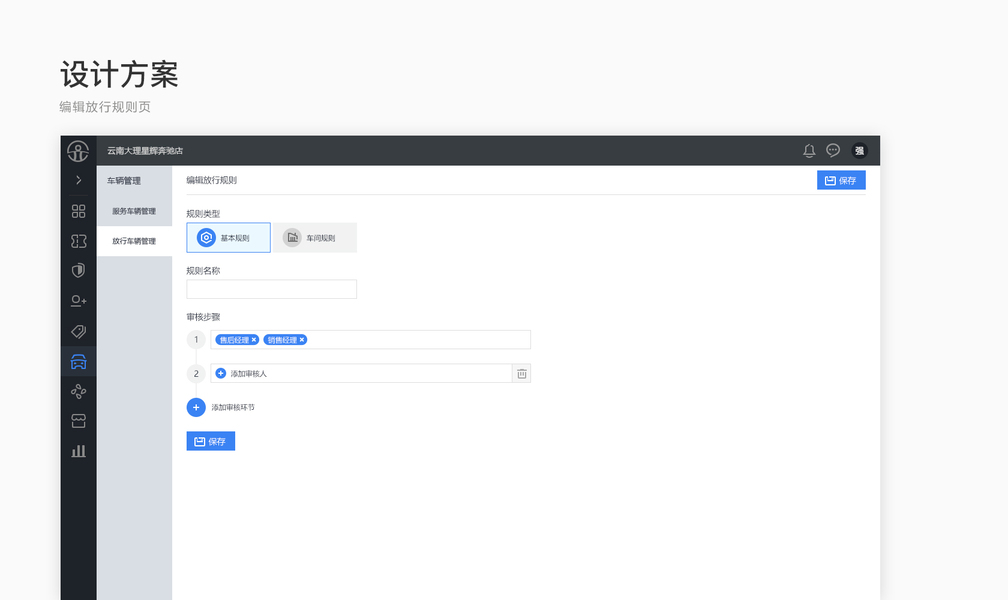
Task: Click the user avatar 强
Action: (x=859, y=151)
